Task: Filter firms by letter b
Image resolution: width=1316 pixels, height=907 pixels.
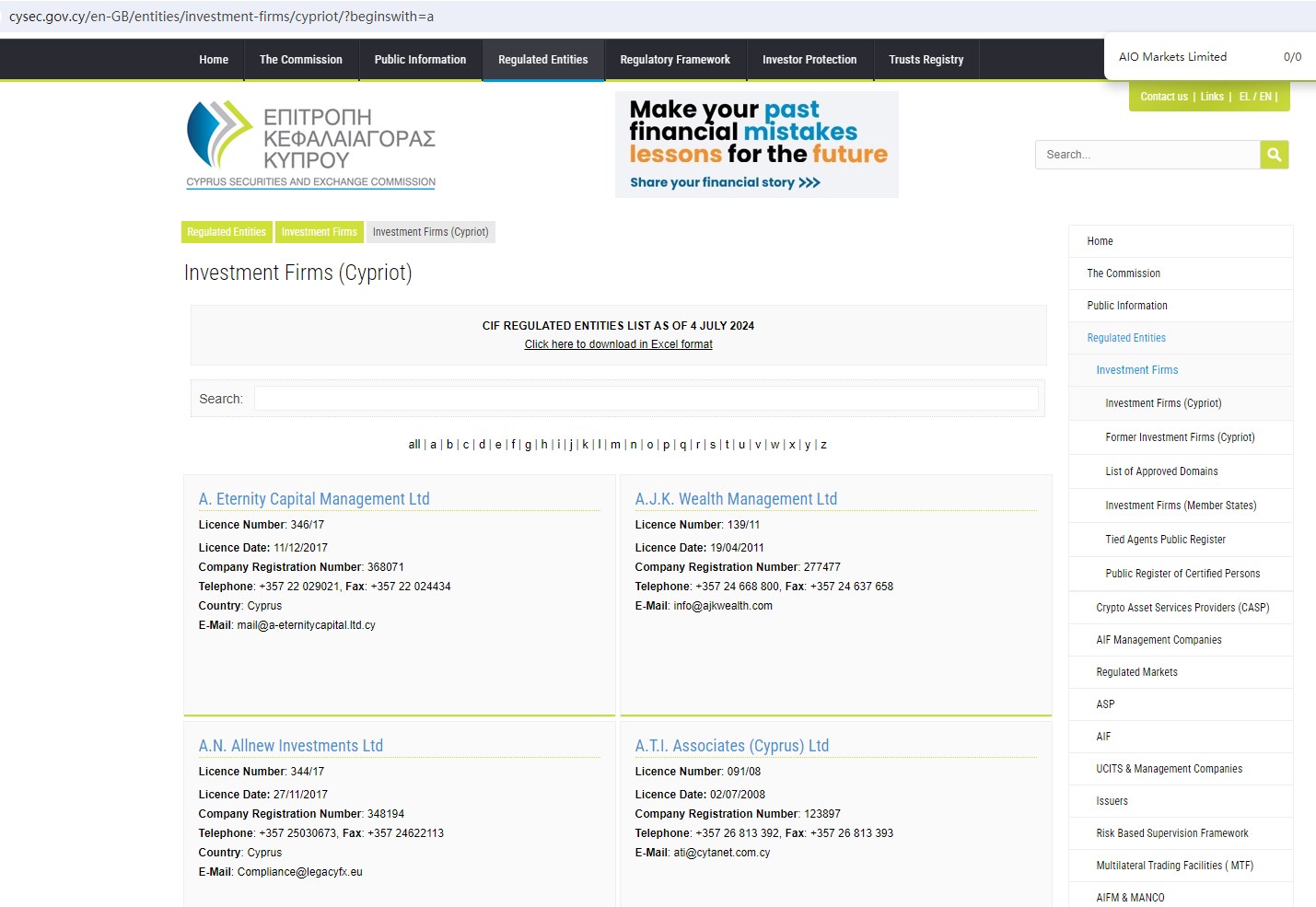Action: tap(449, 445)
